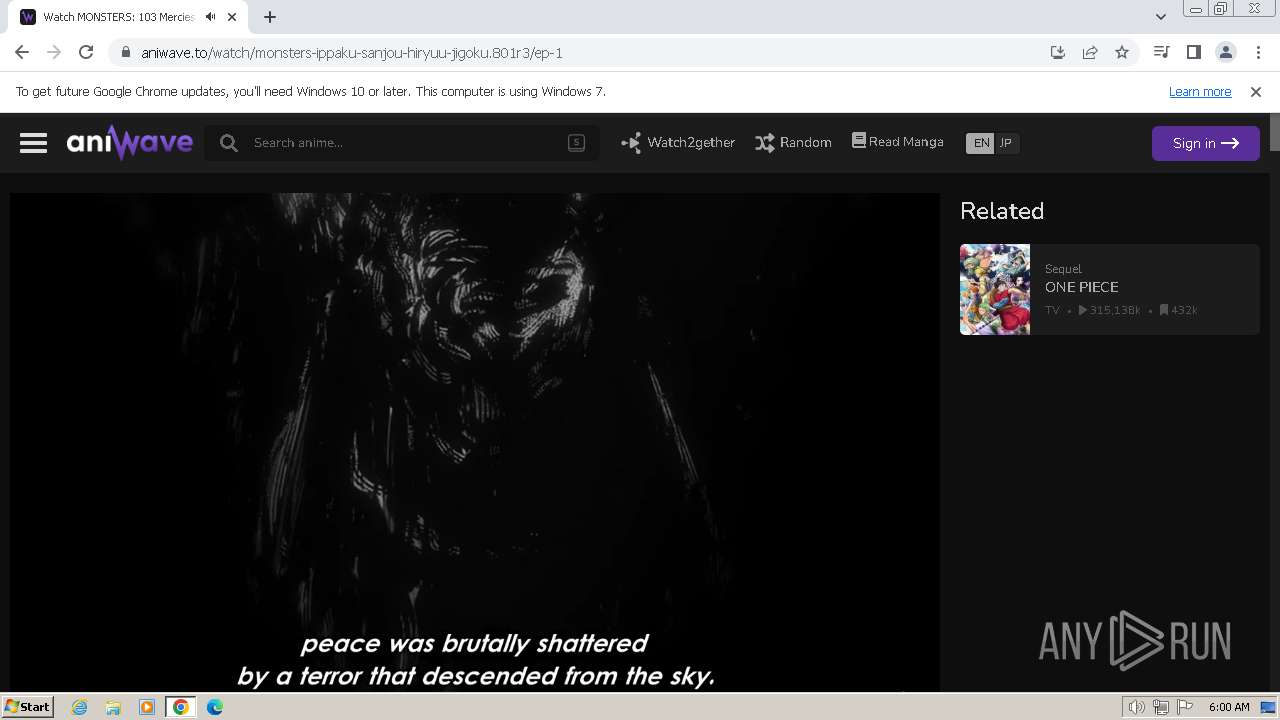Image resolution: width=1280 pixels, height=720 pixels.
Task: Open a Random anime
Action: (x=793, y=143)
